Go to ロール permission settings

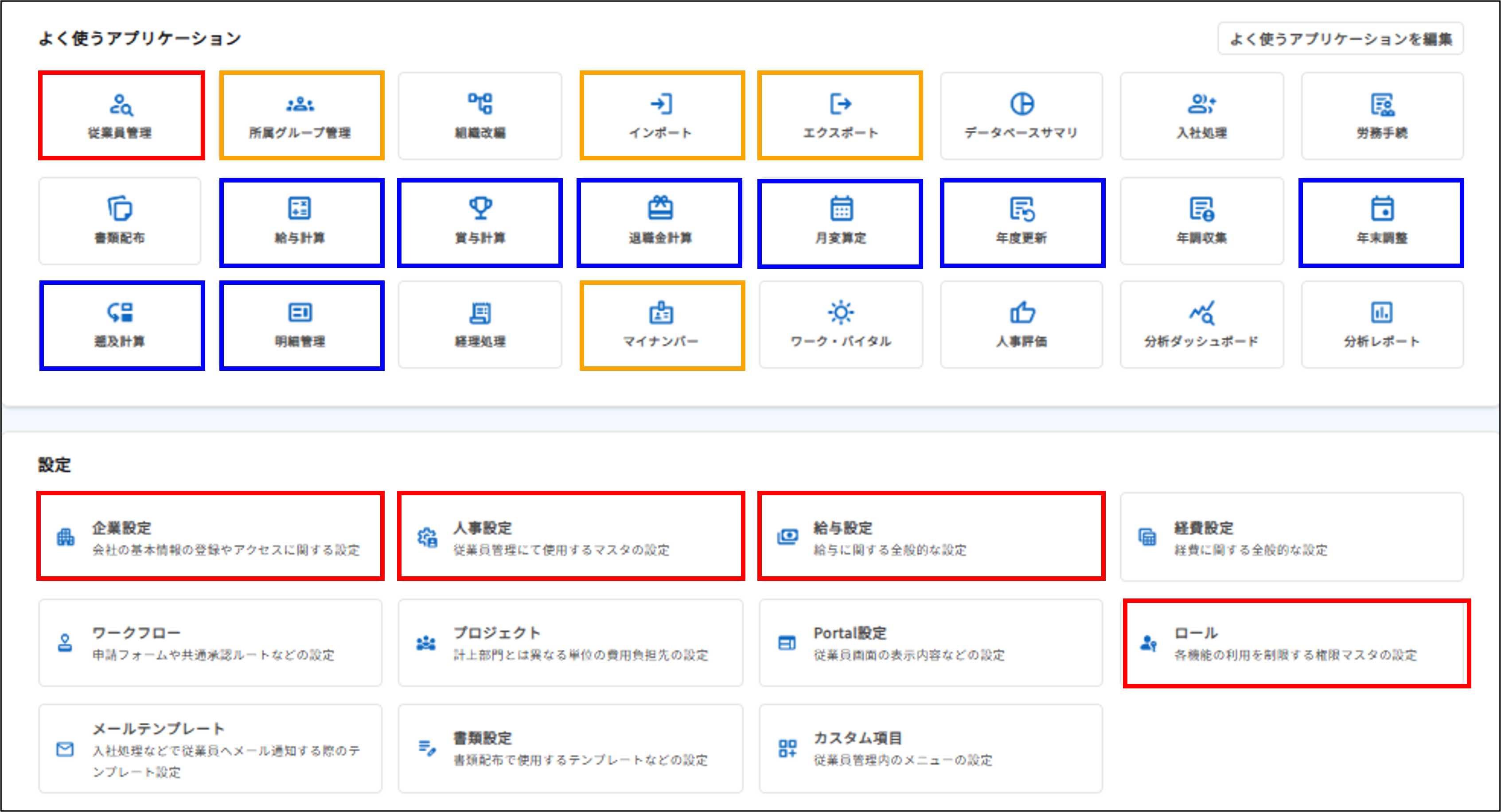click(x=1296, y=643)
